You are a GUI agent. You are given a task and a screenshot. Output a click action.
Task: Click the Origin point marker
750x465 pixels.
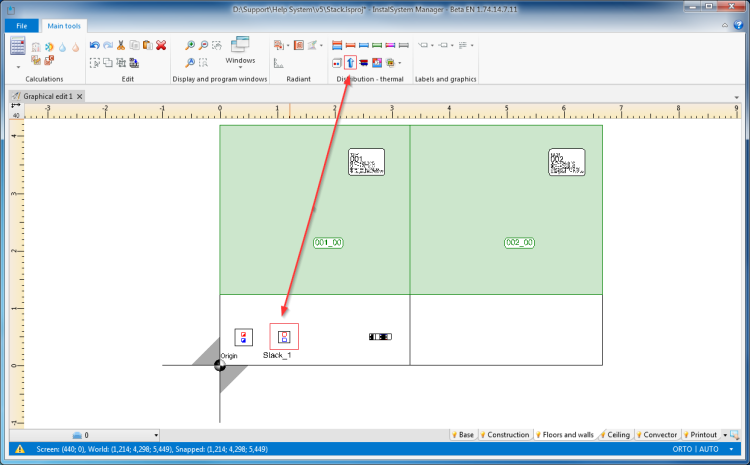pyautogui.click(x=220, y=365)
